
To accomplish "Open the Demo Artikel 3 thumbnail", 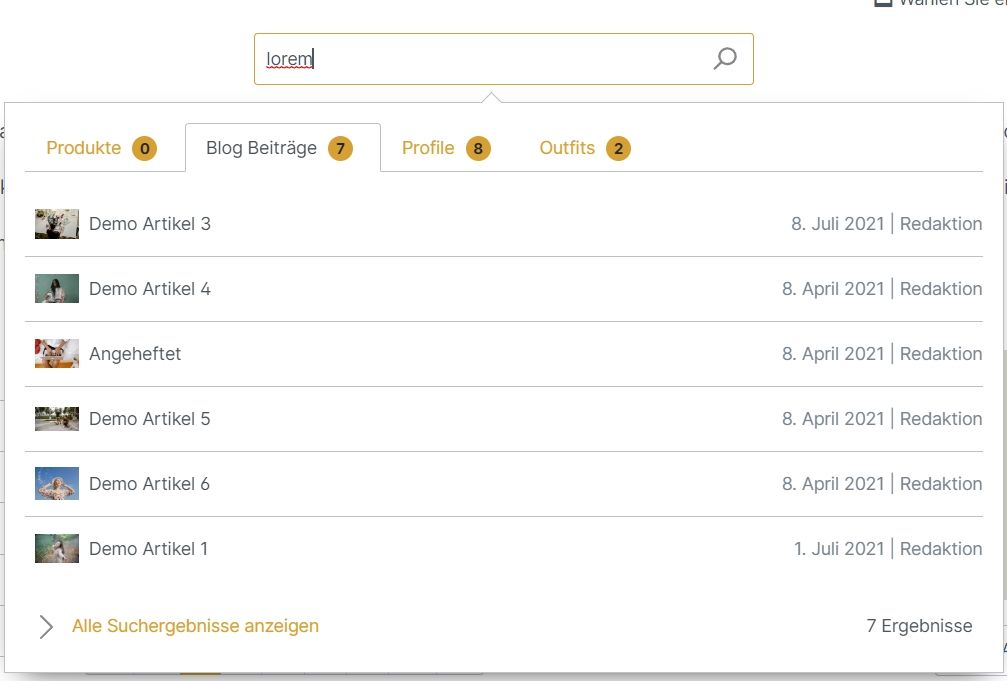I will 57,224.
